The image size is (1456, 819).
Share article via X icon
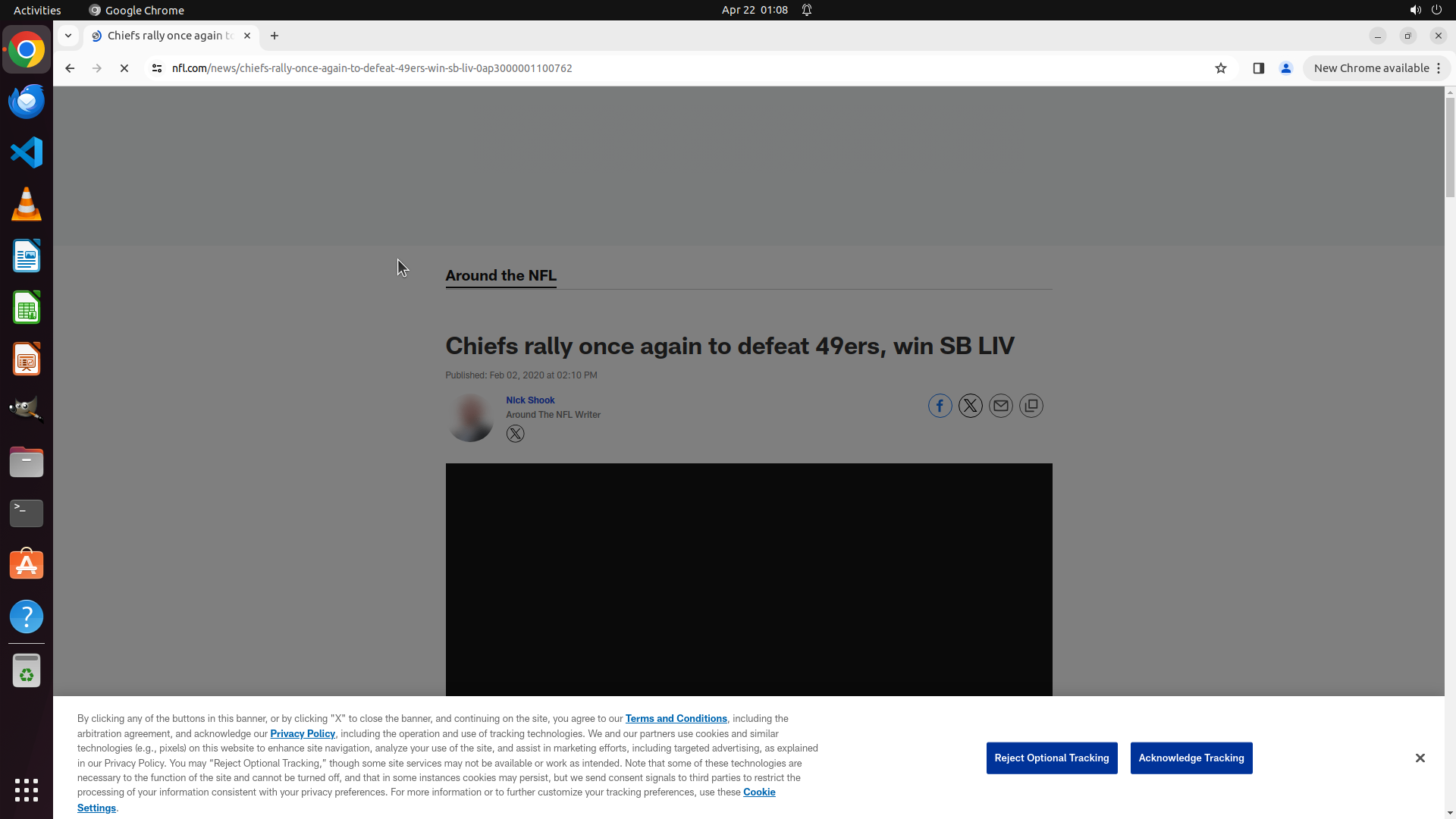tap(970, 406)
